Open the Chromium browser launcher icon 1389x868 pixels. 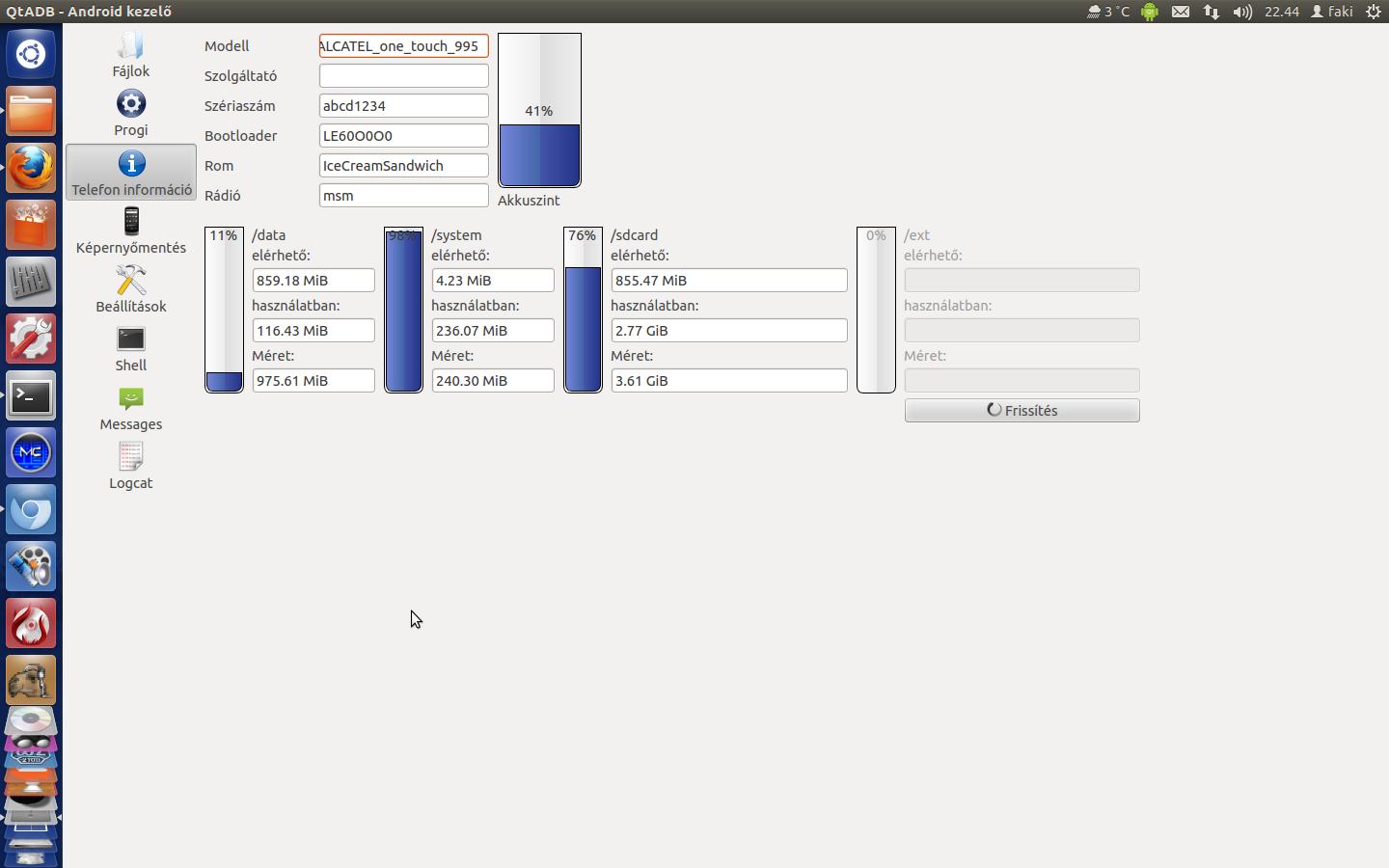click(31, 510)
